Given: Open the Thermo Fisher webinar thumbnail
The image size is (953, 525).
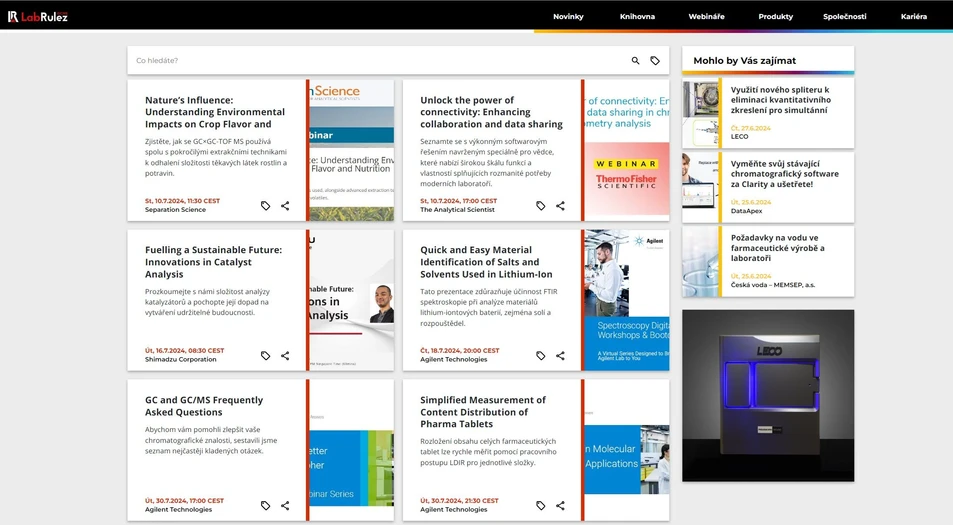Looking at the screenshot, I should 626,150.
